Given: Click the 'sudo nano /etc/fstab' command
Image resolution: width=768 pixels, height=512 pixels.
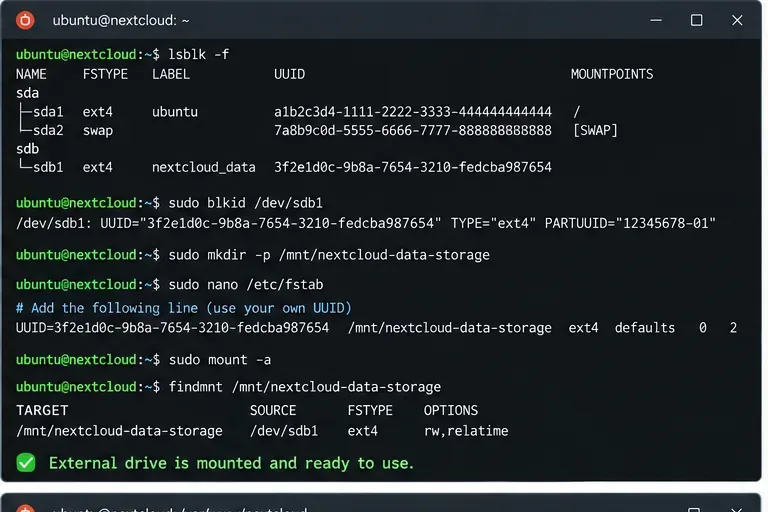Looking at the screenshot, I should 246,285.
